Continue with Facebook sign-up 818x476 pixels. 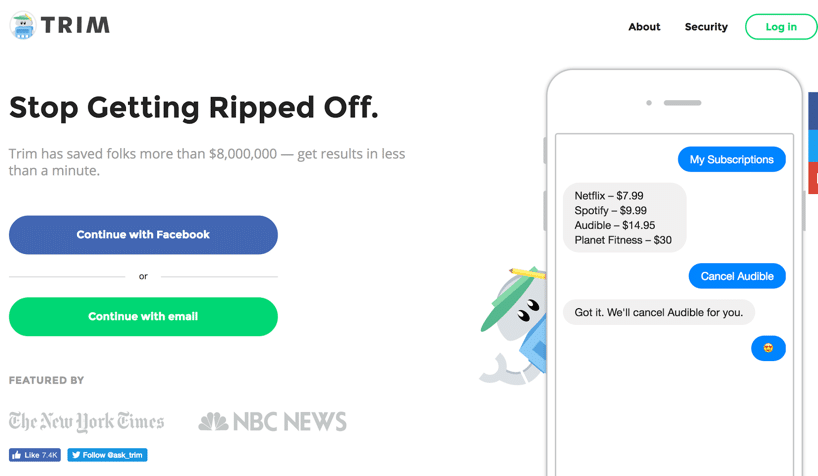coord(143,235)
